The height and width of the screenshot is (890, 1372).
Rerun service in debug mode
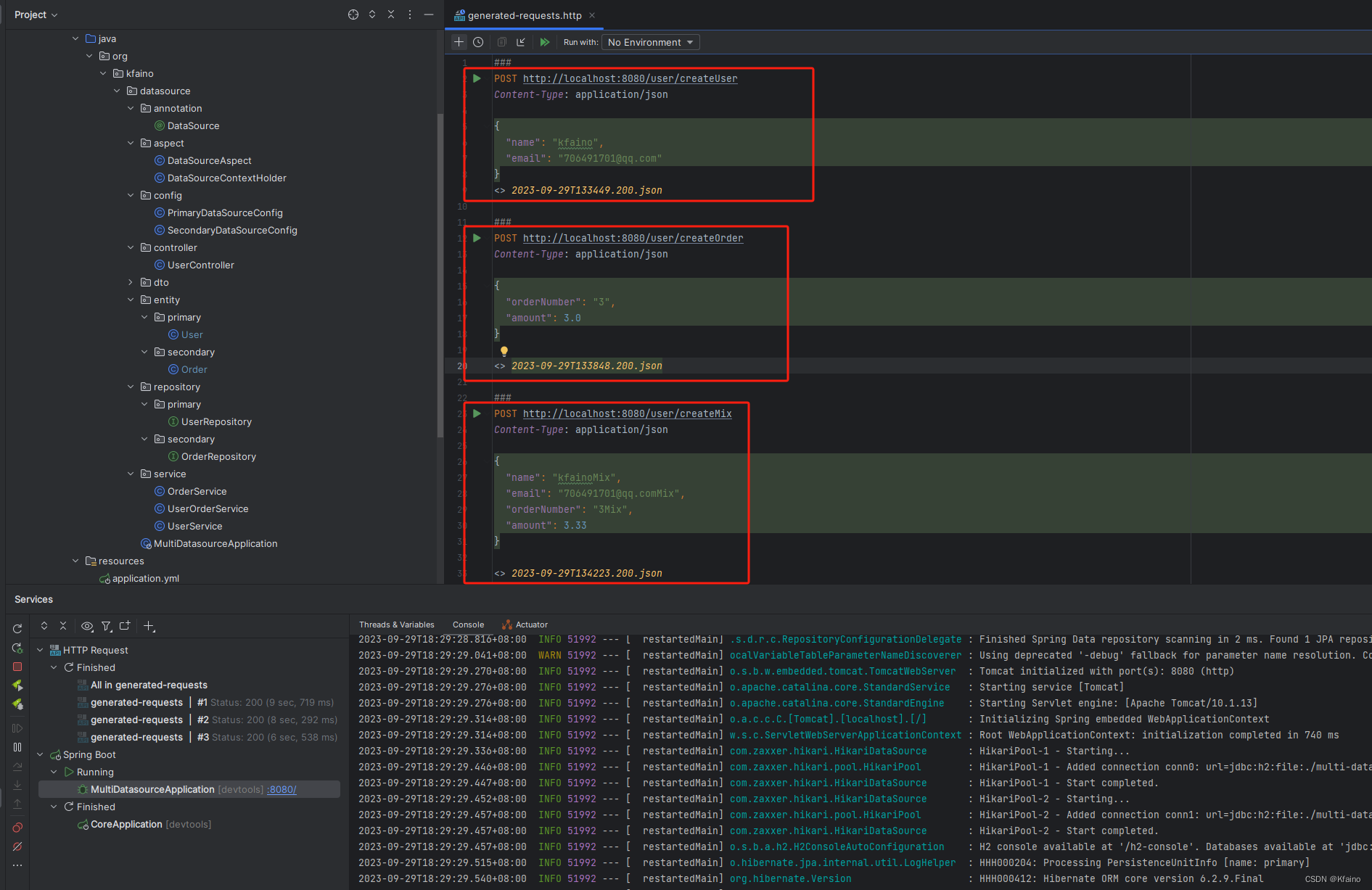tap(17, 648)
